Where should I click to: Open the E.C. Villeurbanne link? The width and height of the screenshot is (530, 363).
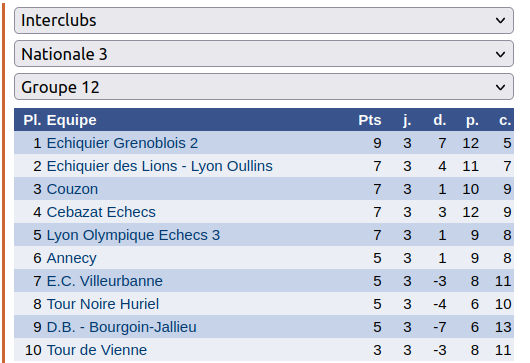(104, 281)
